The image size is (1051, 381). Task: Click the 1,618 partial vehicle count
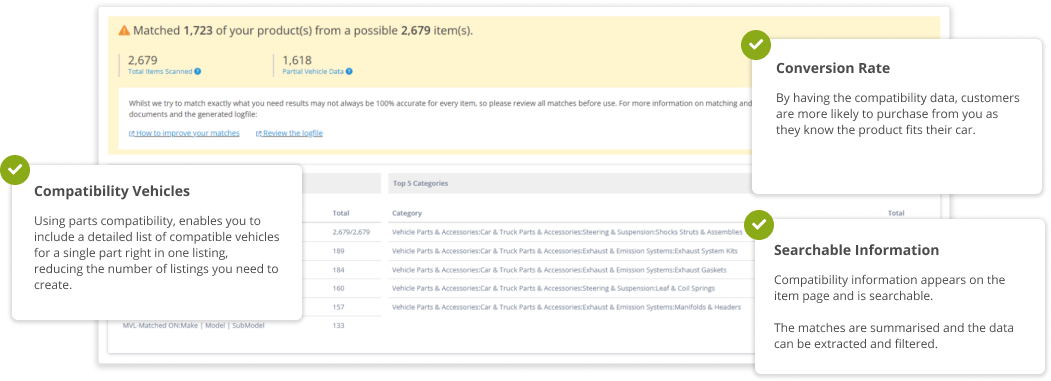[297, 60]
